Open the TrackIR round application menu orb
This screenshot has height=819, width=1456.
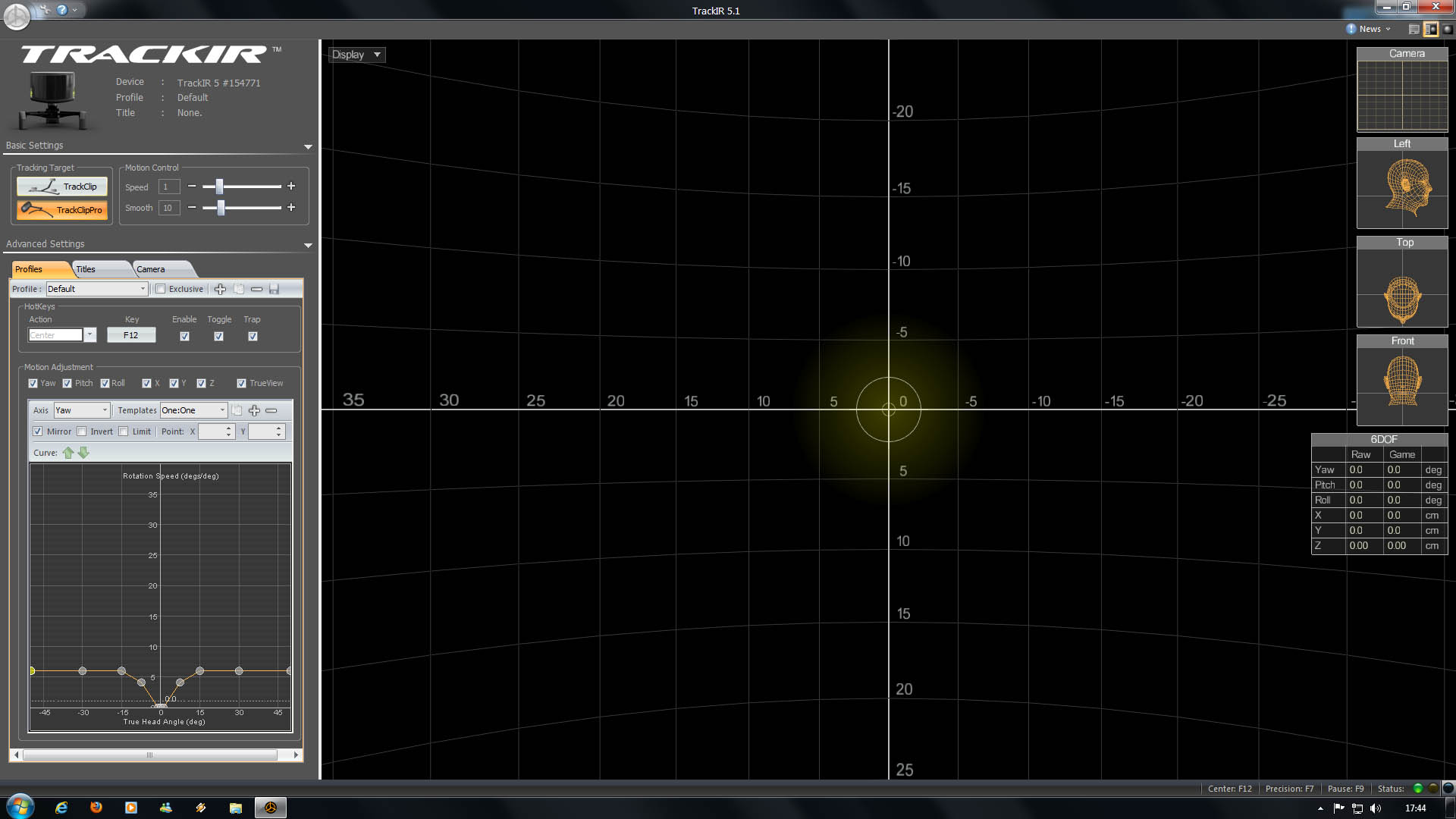tap(17, 16)
